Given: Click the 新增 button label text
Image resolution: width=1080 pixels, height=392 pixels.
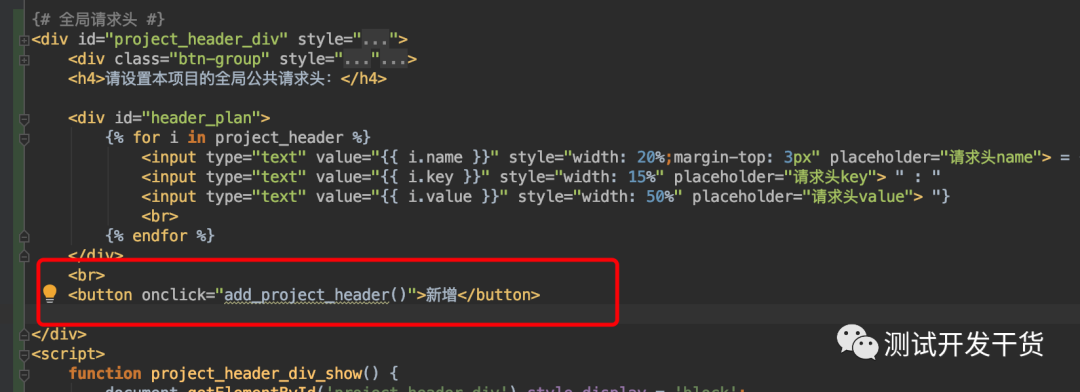Looking at the screenshot, I should [x=442, y=296].
